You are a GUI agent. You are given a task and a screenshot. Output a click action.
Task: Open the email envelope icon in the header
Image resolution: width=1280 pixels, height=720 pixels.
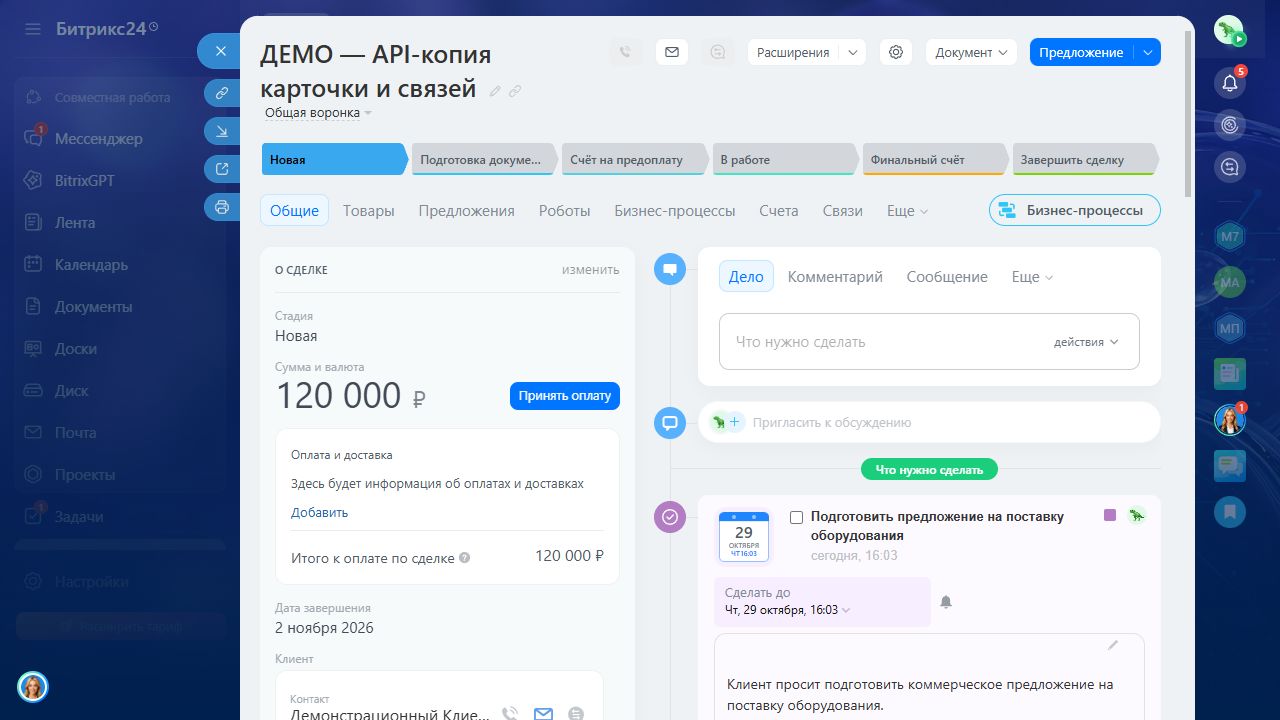672,52
